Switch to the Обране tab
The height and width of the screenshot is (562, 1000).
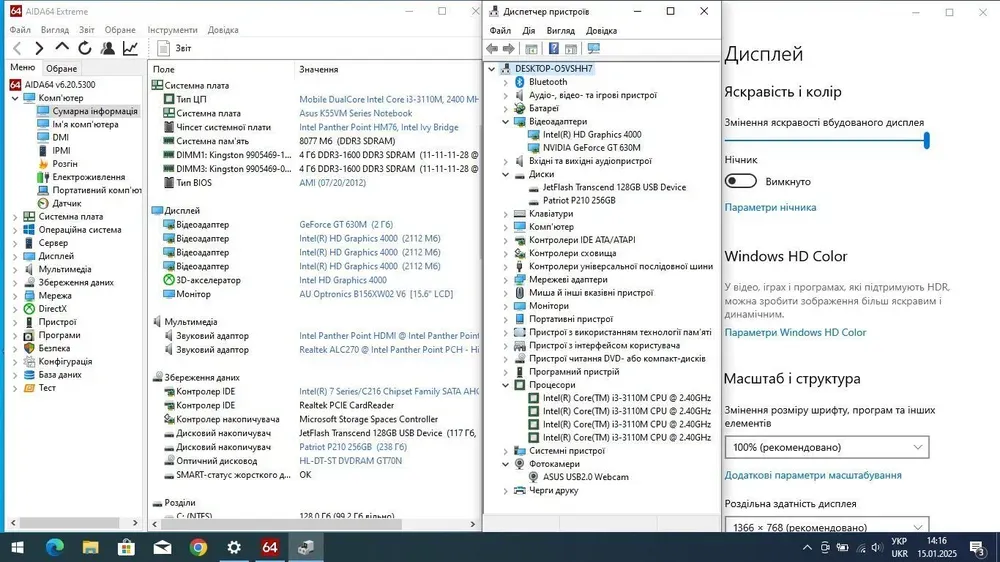click(61, 68)
